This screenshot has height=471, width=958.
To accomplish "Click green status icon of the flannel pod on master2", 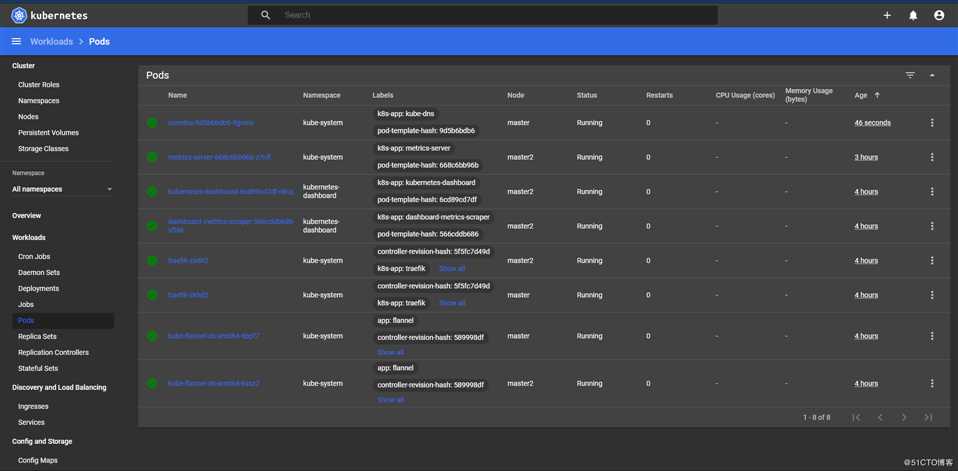I will tap(152, 384).
